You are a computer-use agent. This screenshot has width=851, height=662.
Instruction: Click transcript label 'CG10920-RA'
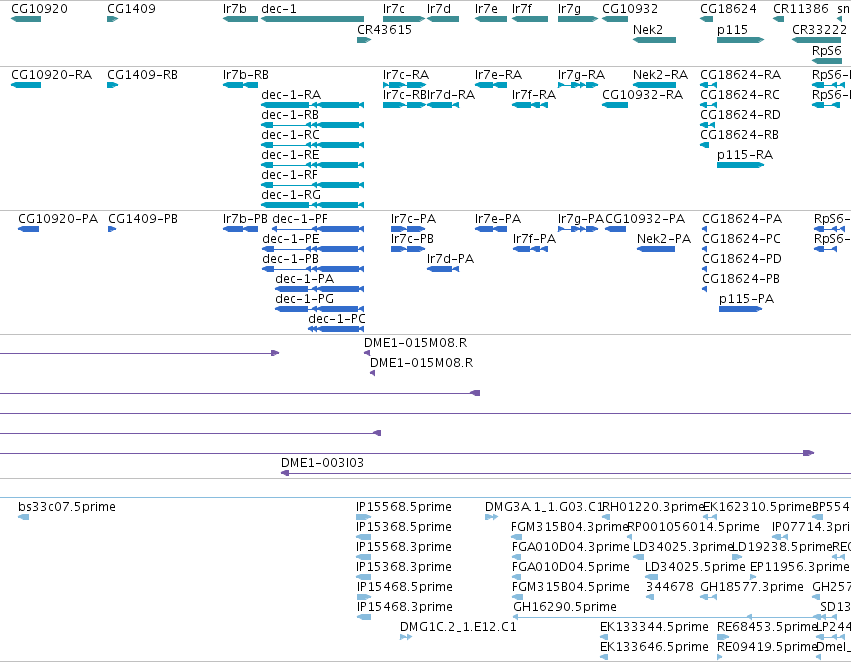click(52, 75)
